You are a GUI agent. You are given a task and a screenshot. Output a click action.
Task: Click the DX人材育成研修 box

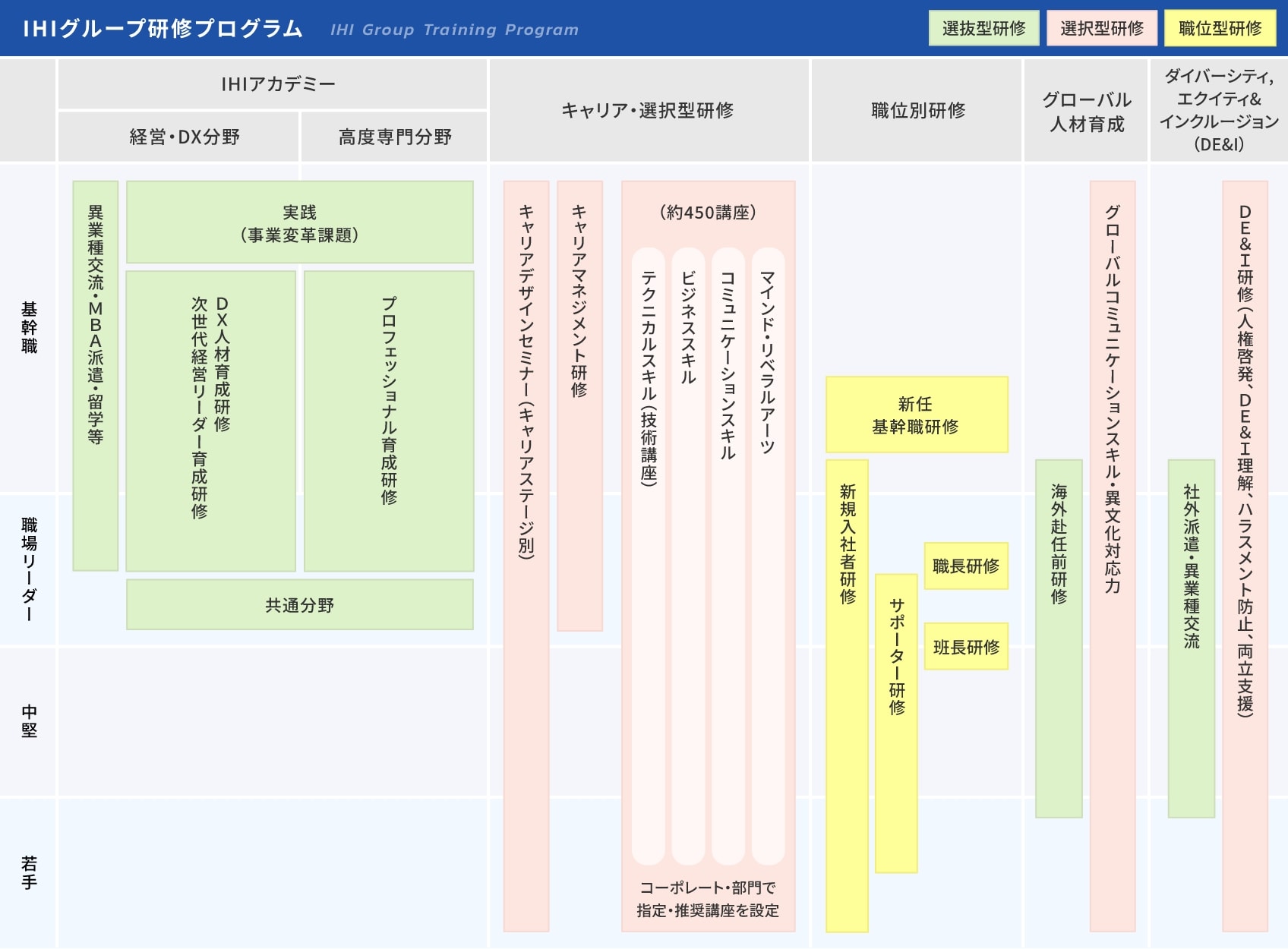tap(211, 421)
